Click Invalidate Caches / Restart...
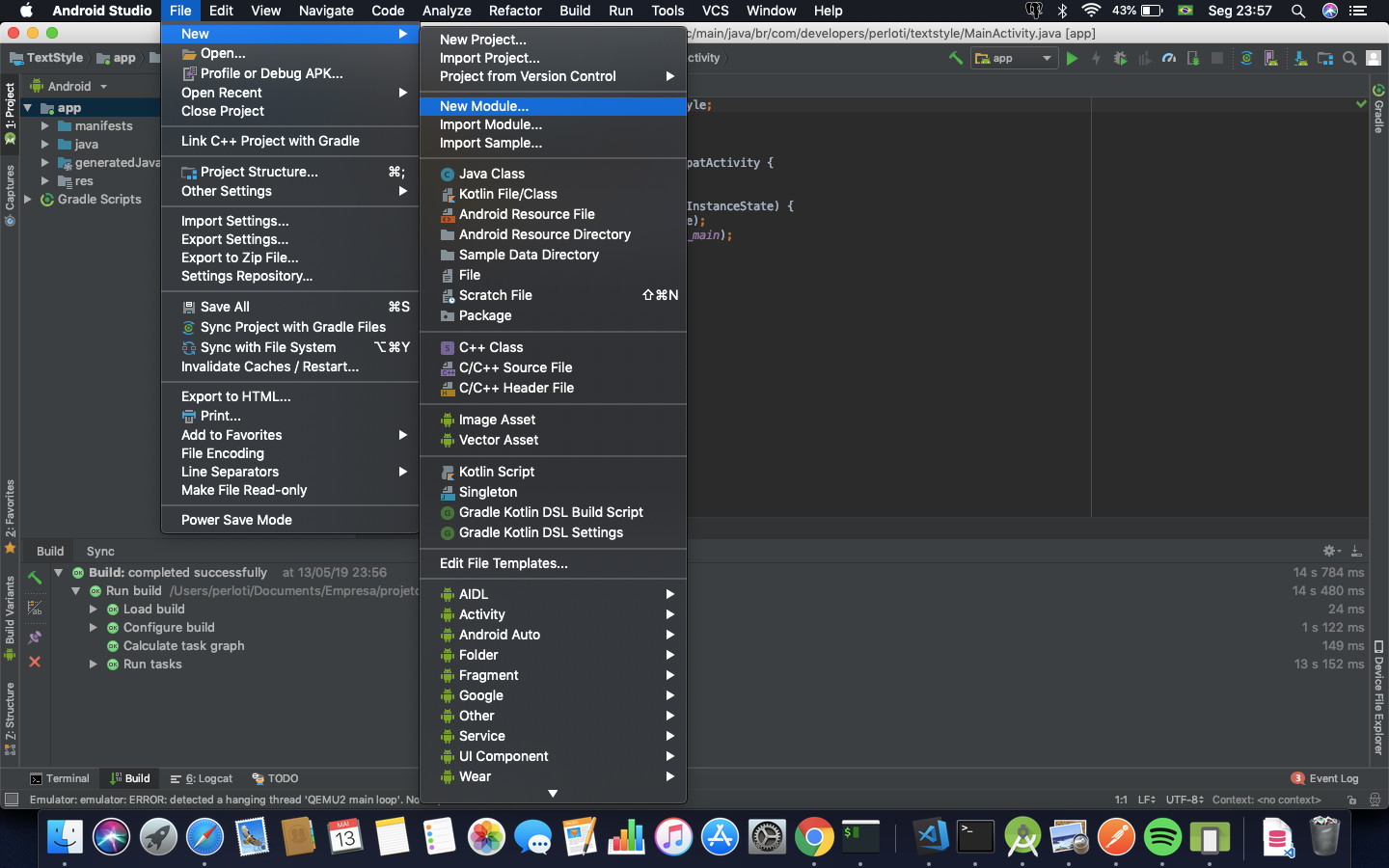The width and height of the screenshot is (1389, 868). click(289, 366)
